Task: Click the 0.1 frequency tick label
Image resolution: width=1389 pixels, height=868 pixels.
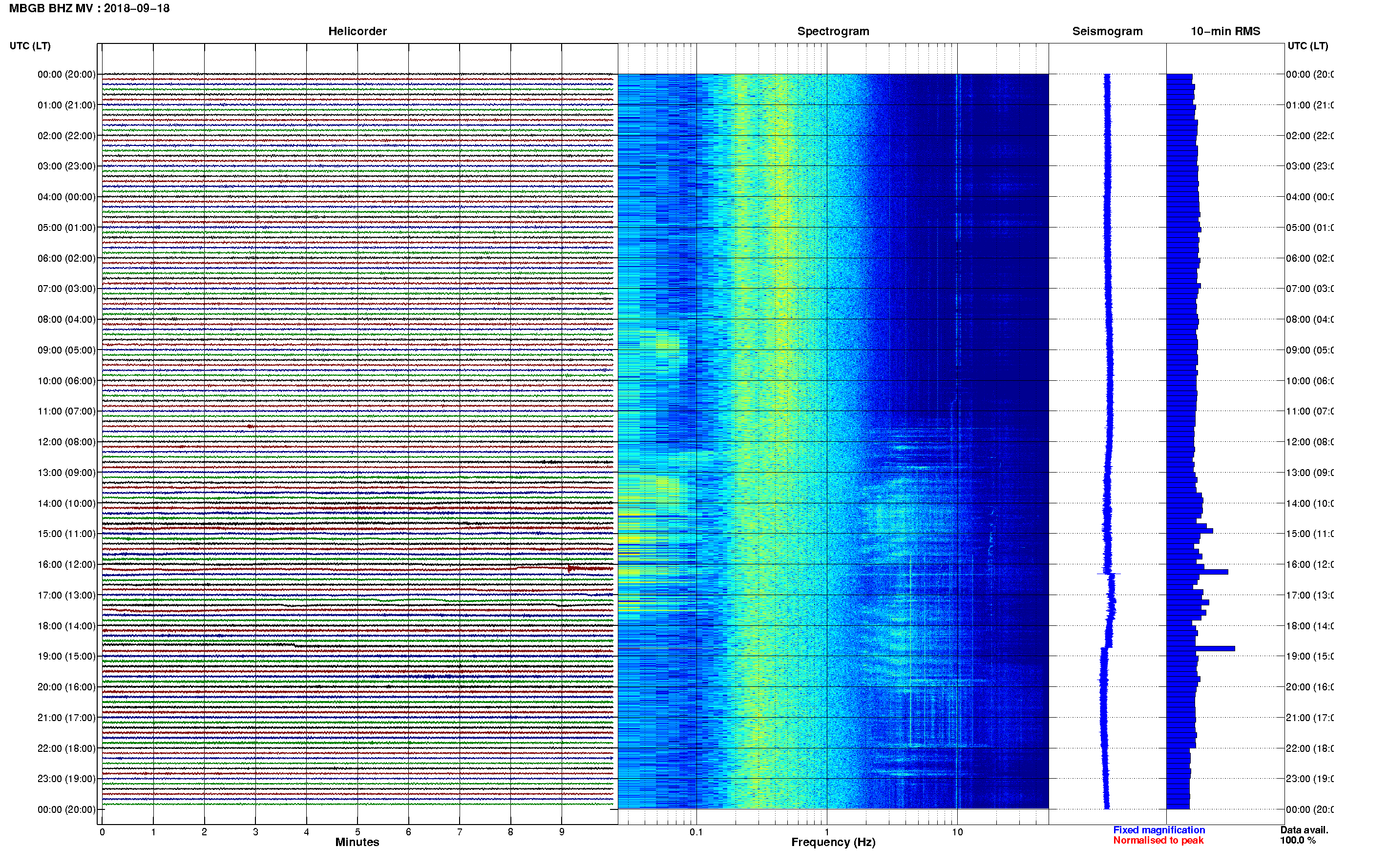Action: 696,832
